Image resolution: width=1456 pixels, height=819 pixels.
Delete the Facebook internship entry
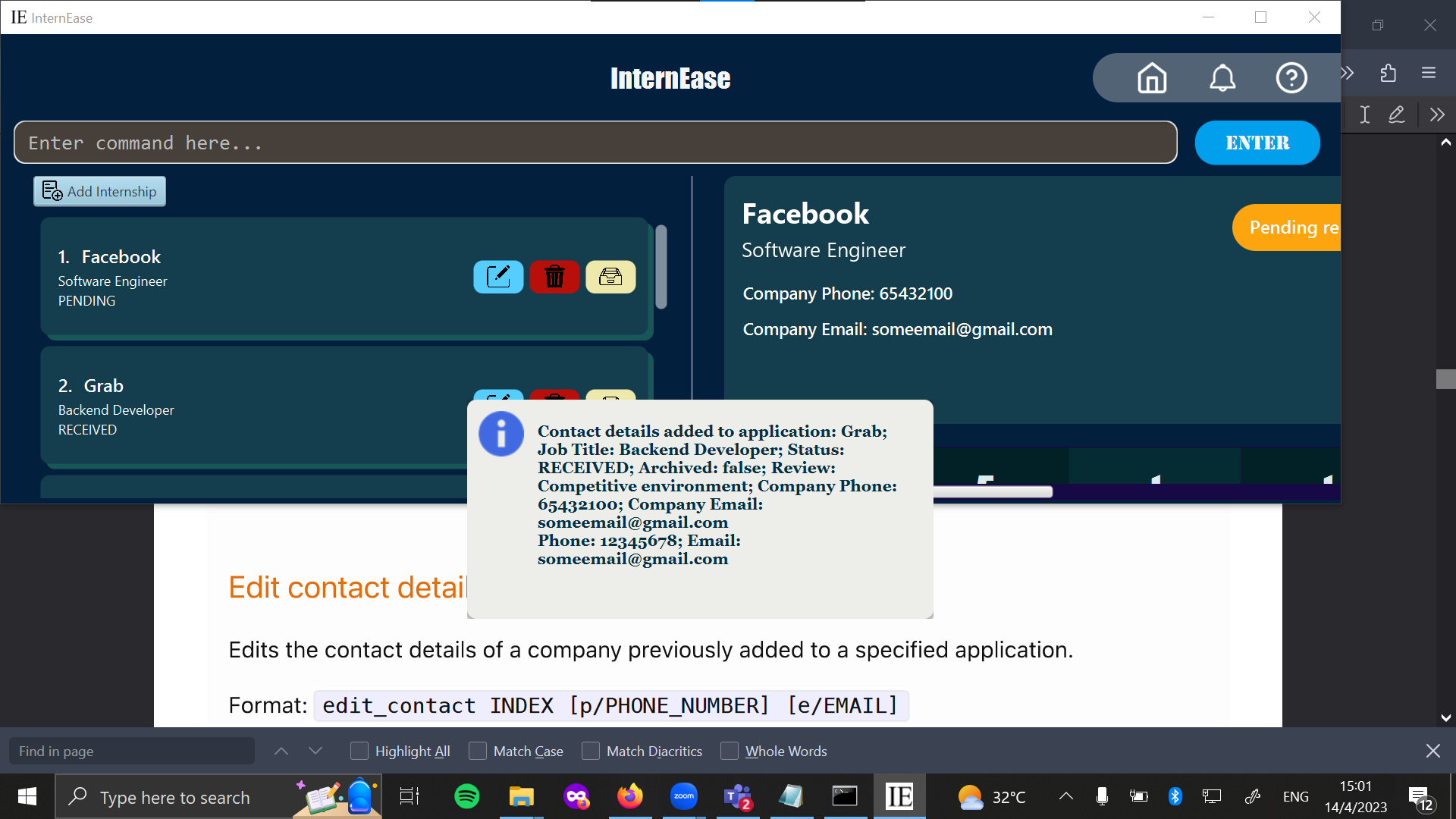(x=554, y=277)
